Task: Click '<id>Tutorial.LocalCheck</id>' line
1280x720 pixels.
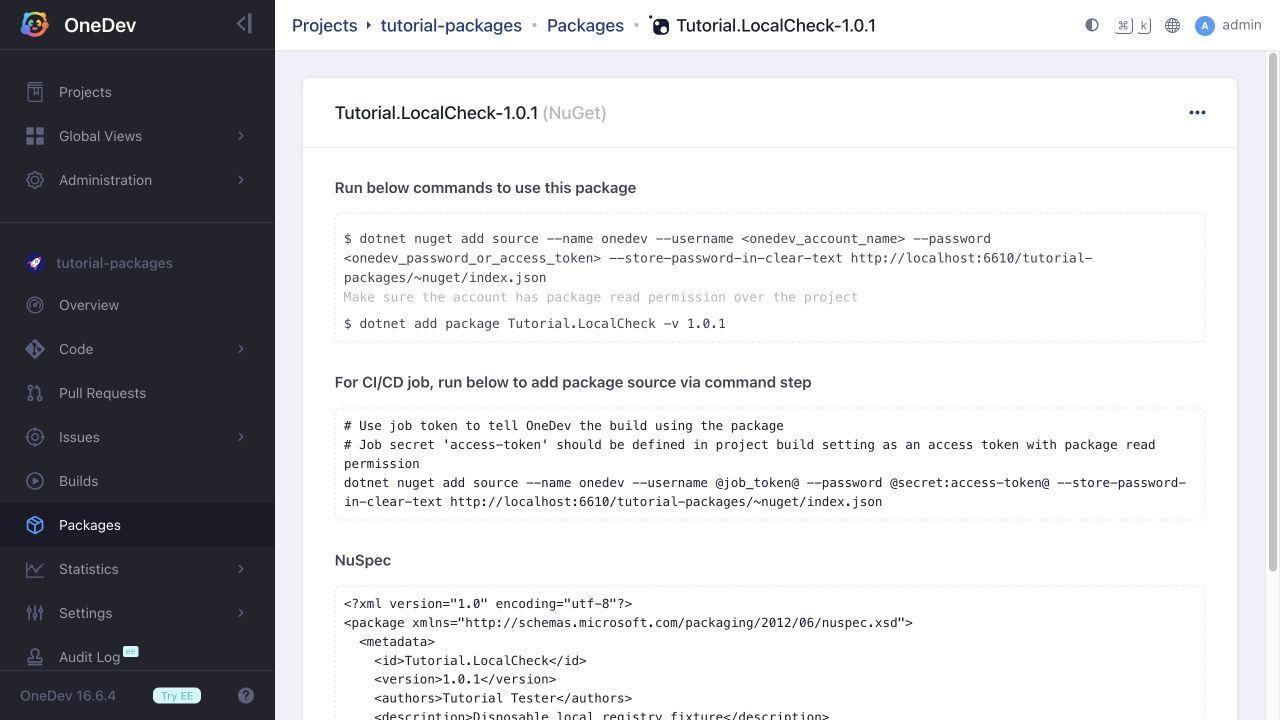Action: coord(480,660)
